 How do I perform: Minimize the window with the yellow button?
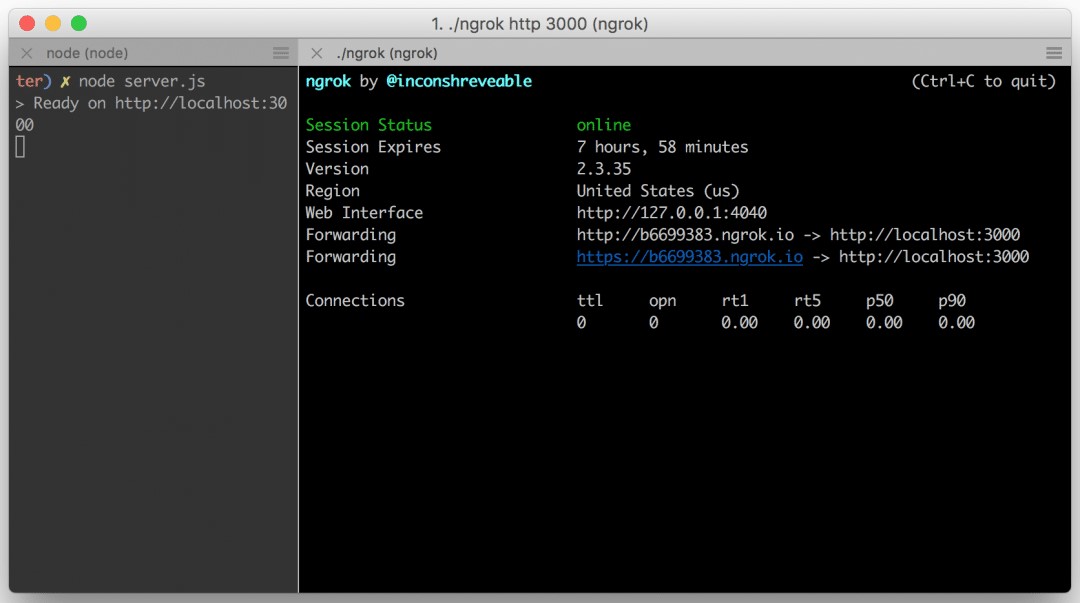53,23
